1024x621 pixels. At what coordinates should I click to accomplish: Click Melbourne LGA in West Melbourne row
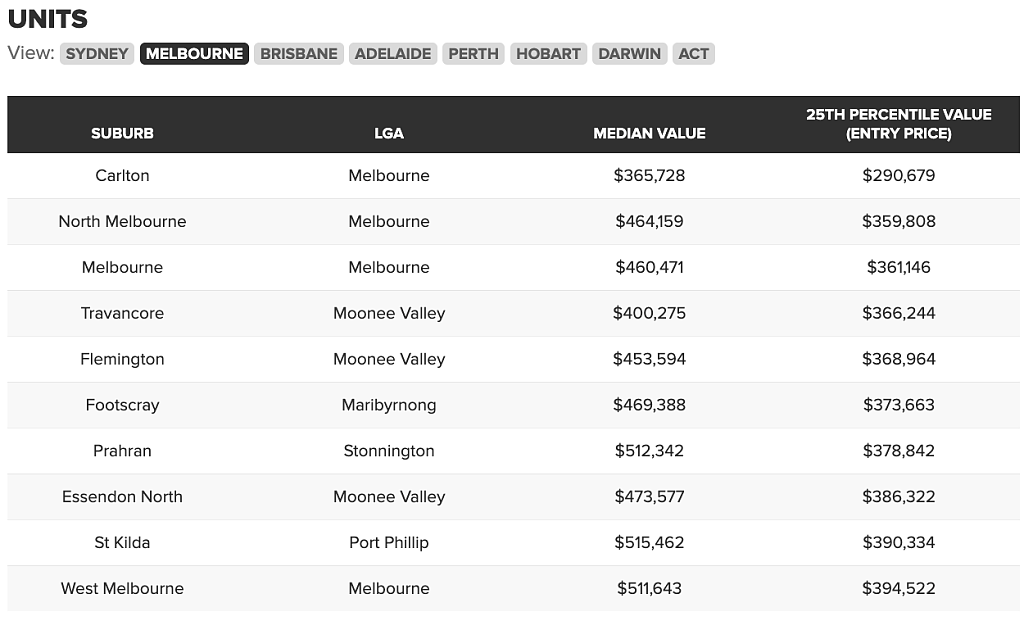389,588
